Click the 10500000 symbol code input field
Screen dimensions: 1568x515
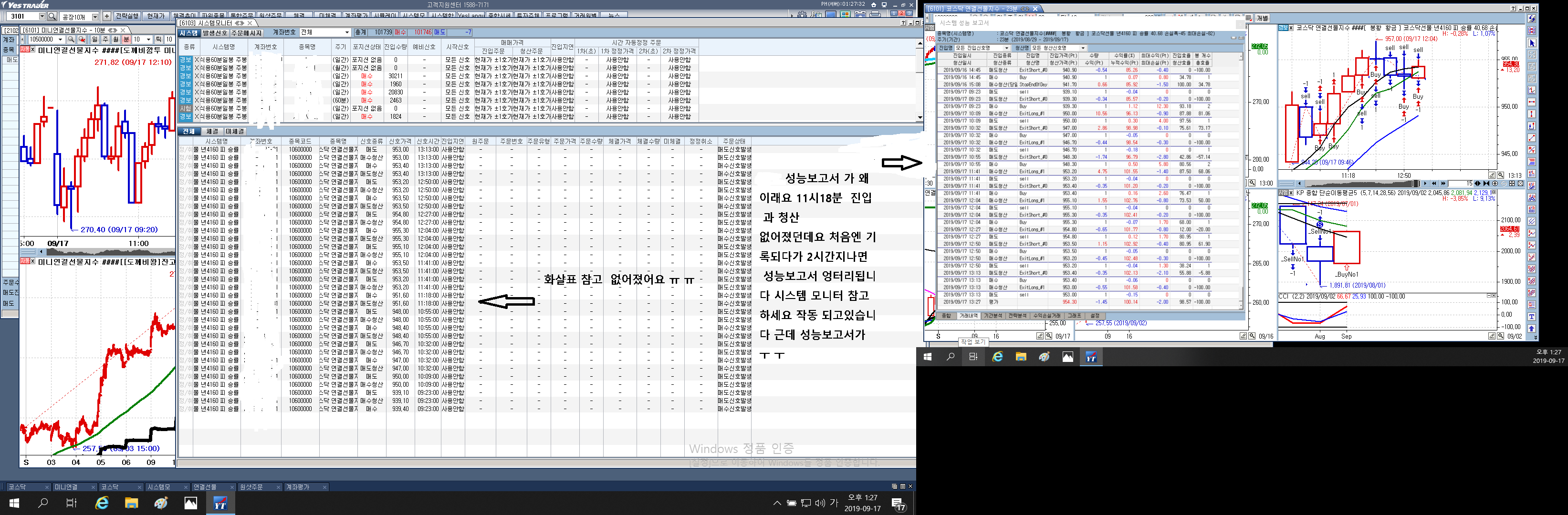coord(42,40)
